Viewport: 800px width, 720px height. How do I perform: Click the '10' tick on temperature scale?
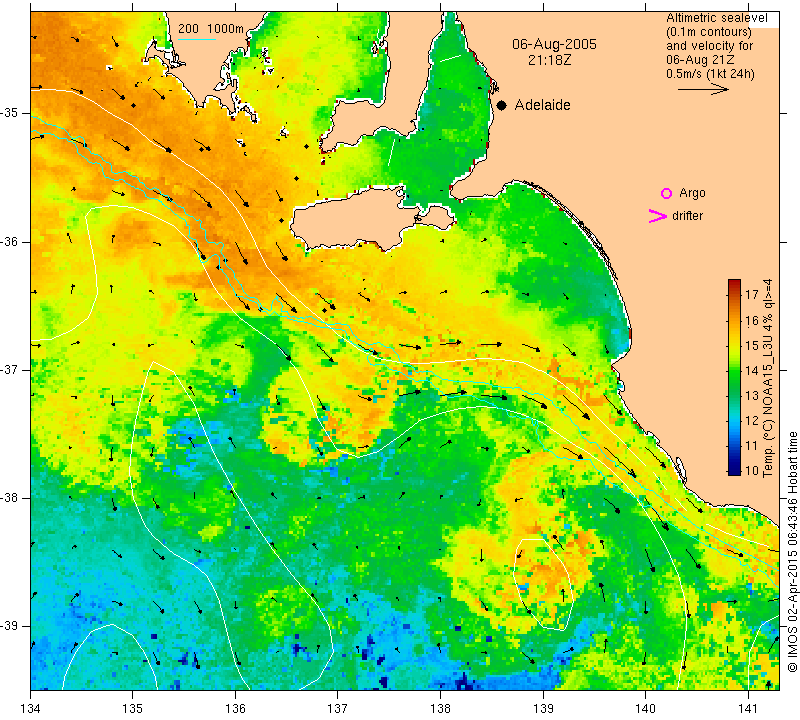coord(751,470)
